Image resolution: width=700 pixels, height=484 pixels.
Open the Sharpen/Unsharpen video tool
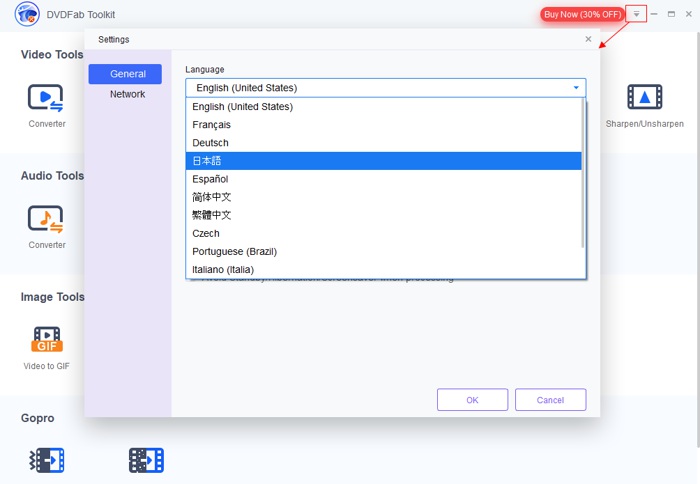tap(644, 97)
